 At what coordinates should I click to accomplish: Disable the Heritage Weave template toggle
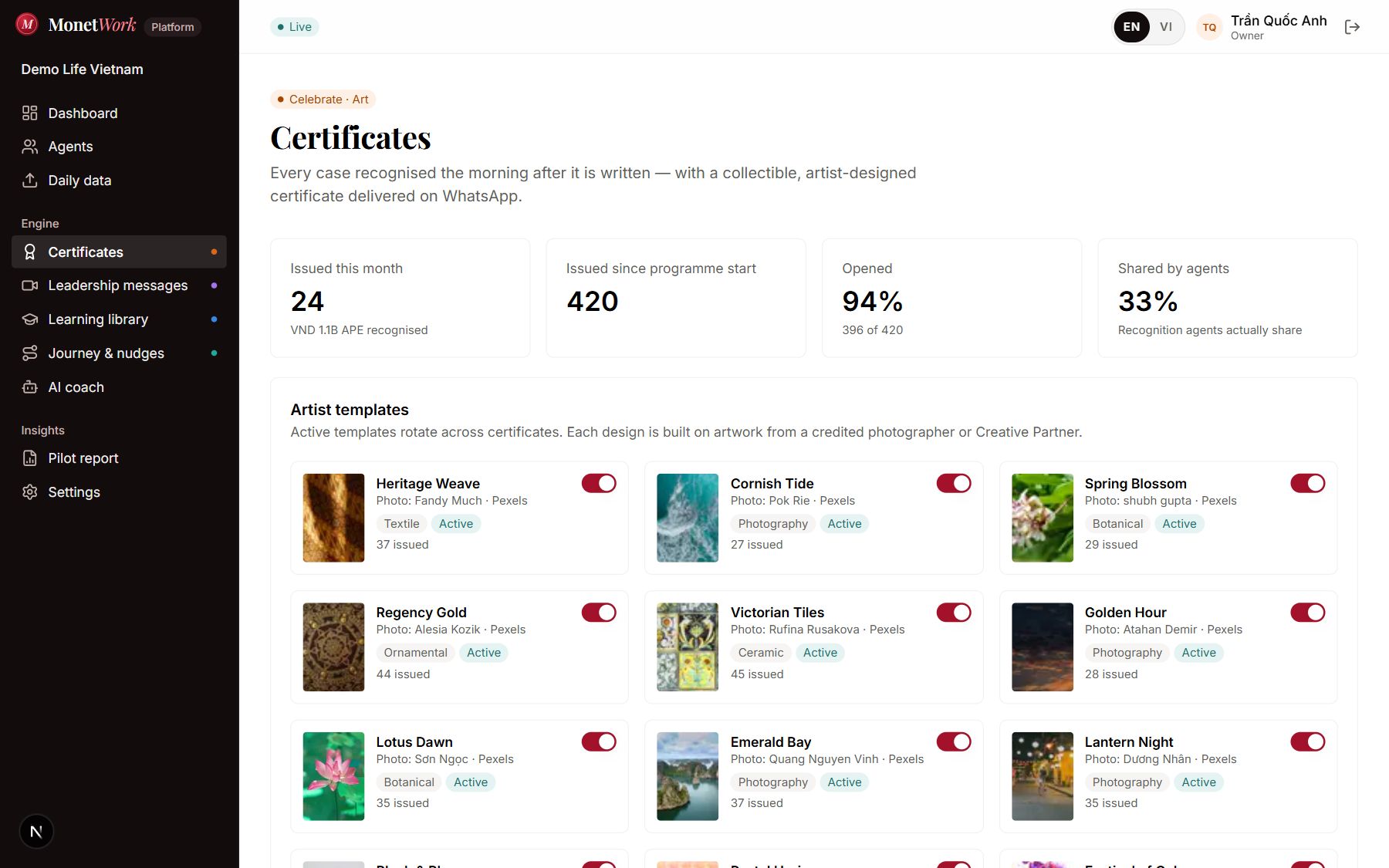coord(599,483)
